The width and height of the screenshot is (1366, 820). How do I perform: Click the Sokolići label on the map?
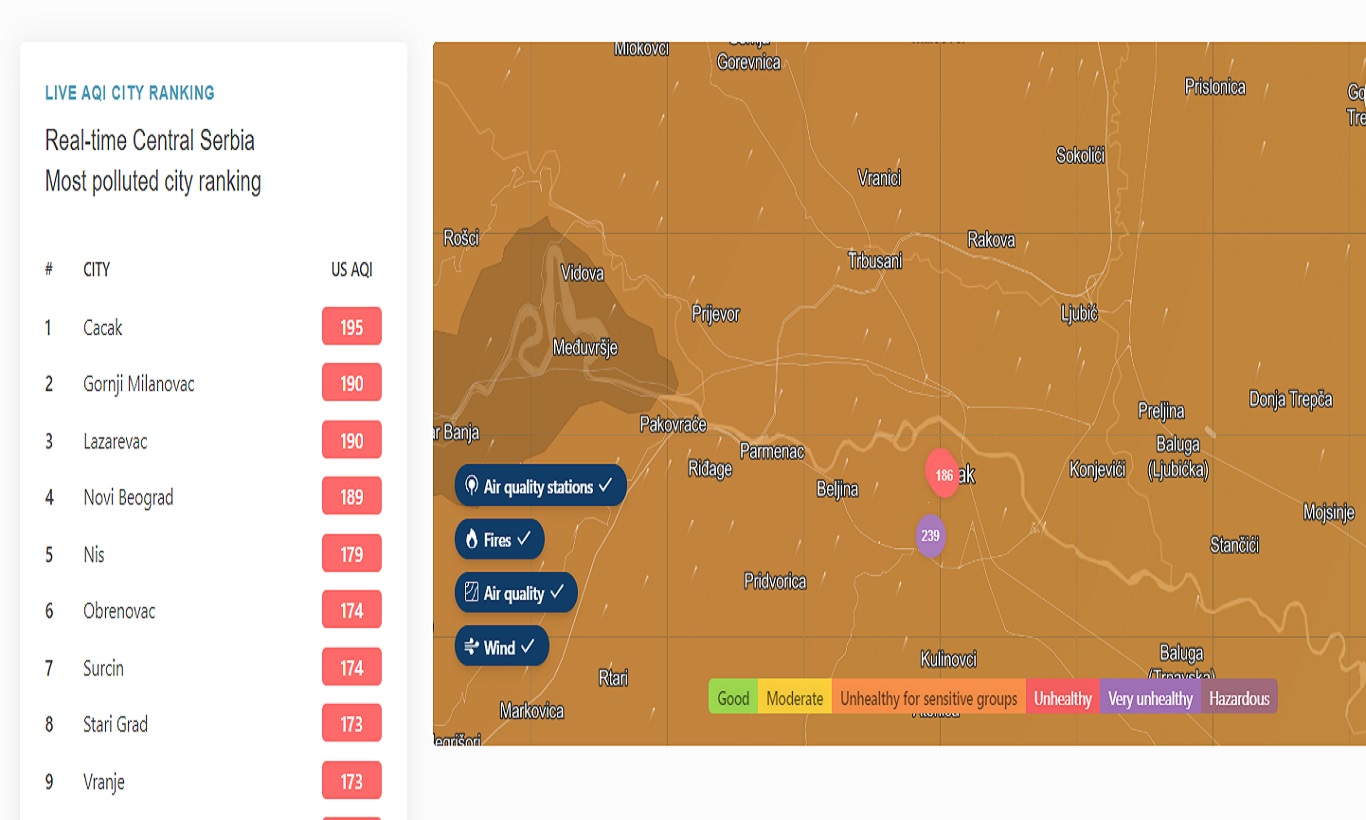point(1080,155)
